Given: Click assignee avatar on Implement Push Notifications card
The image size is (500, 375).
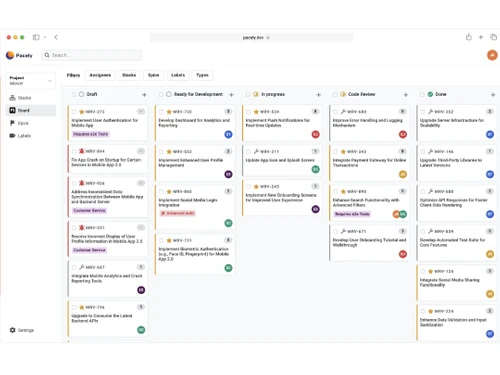Looking at the screenshot, I should coord(315,134).
